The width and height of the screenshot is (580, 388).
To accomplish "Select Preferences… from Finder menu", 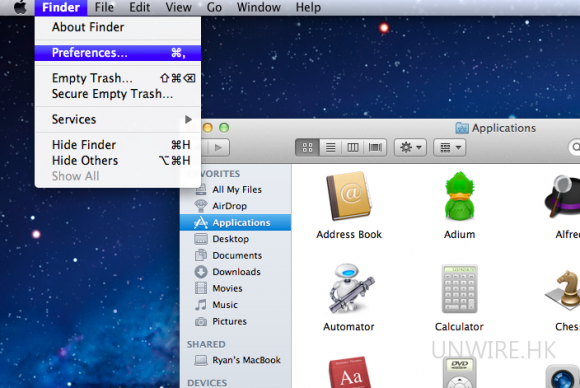I will tap(118, 53).
